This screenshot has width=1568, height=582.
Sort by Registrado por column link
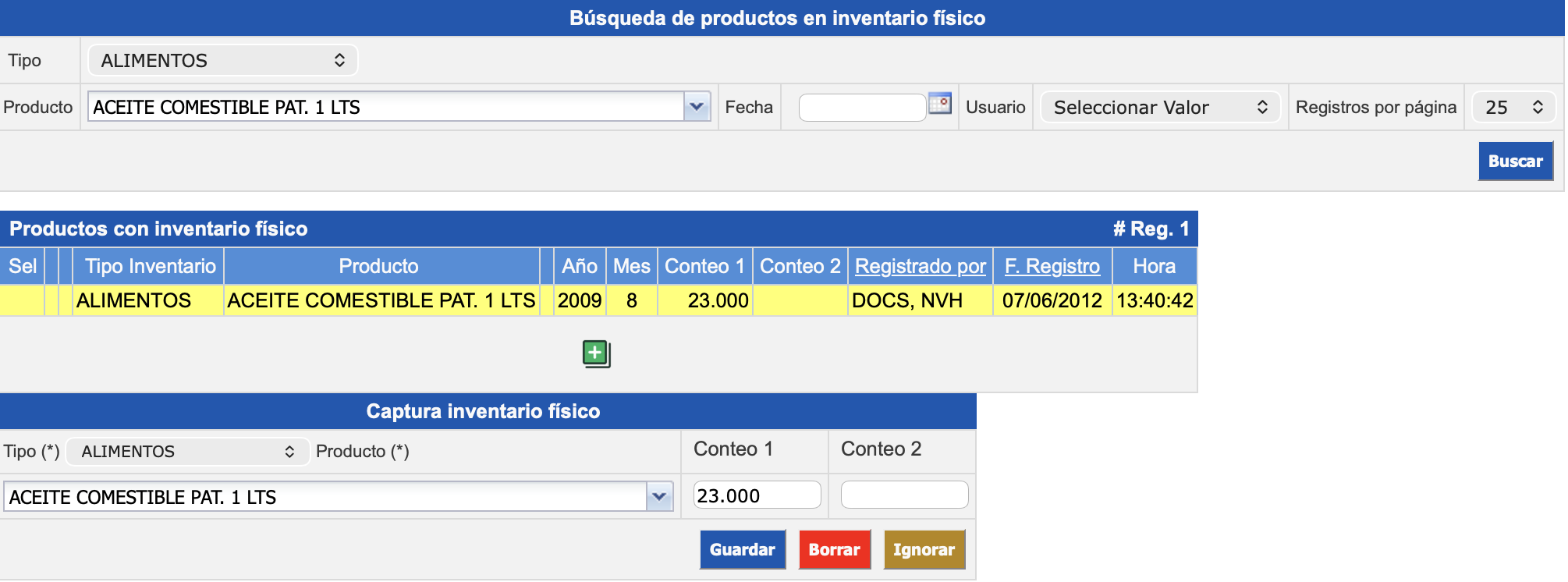click(920, 267)
